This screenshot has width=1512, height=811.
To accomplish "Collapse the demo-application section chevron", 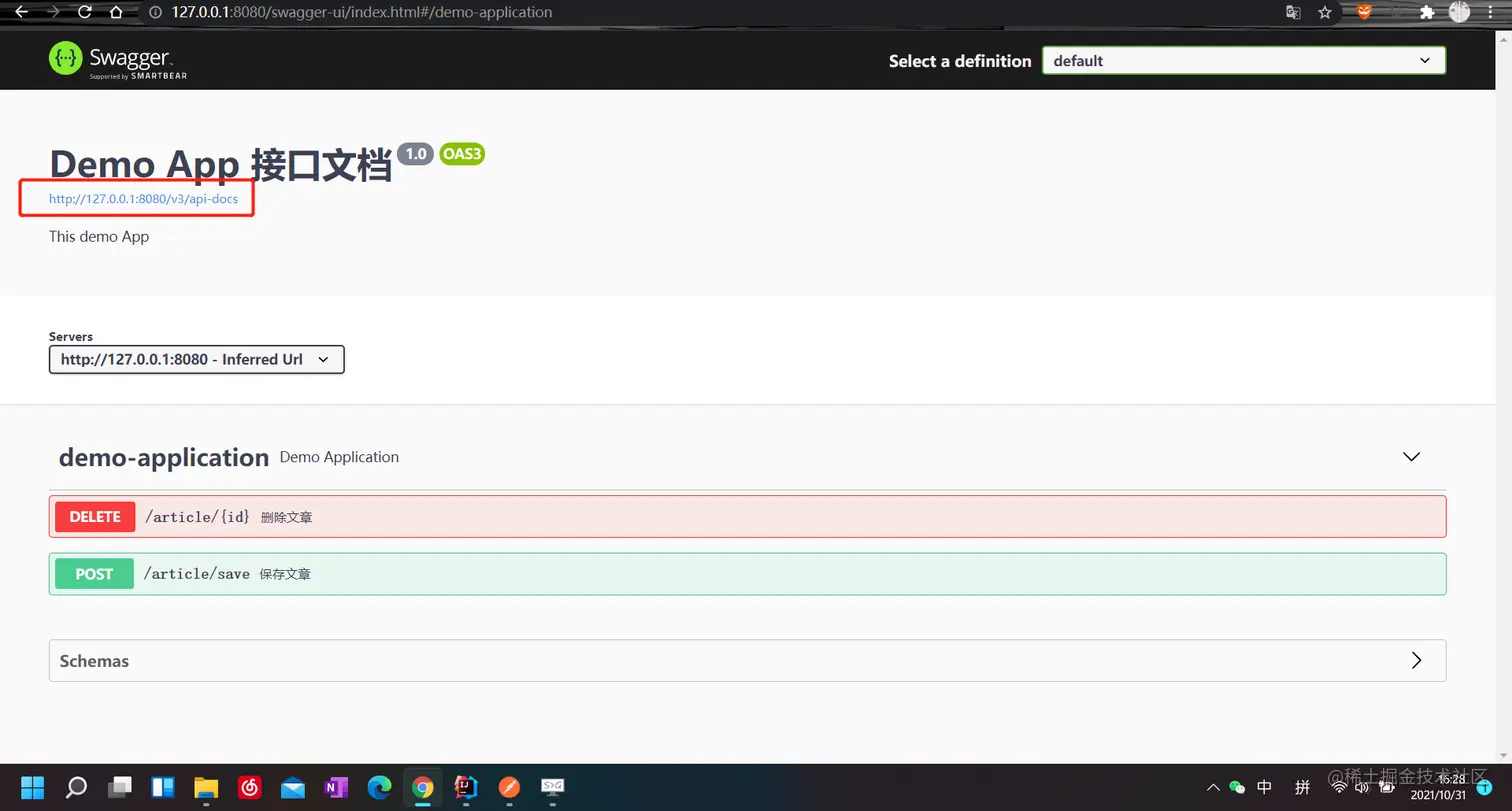I will (x=1411, y=456).
